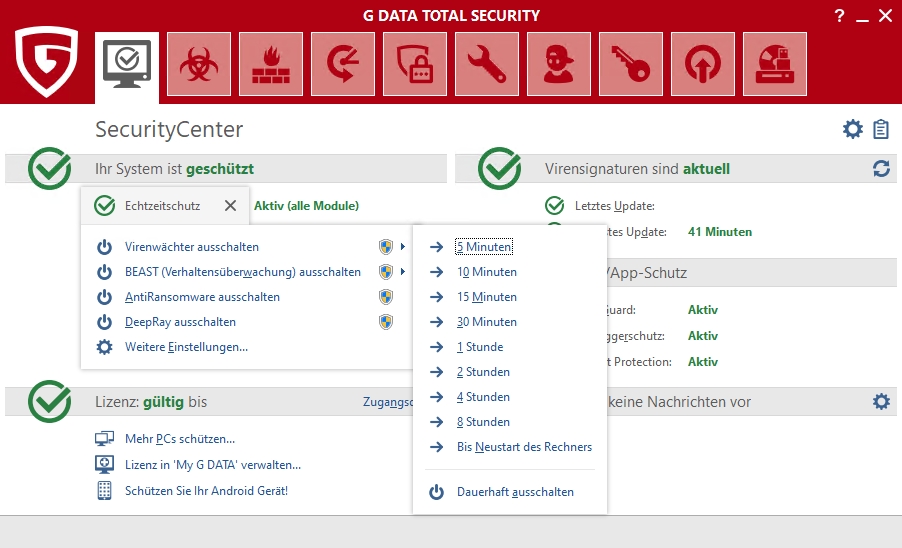Open the Firewall module icon
The image size is (902, 548).
271,64
